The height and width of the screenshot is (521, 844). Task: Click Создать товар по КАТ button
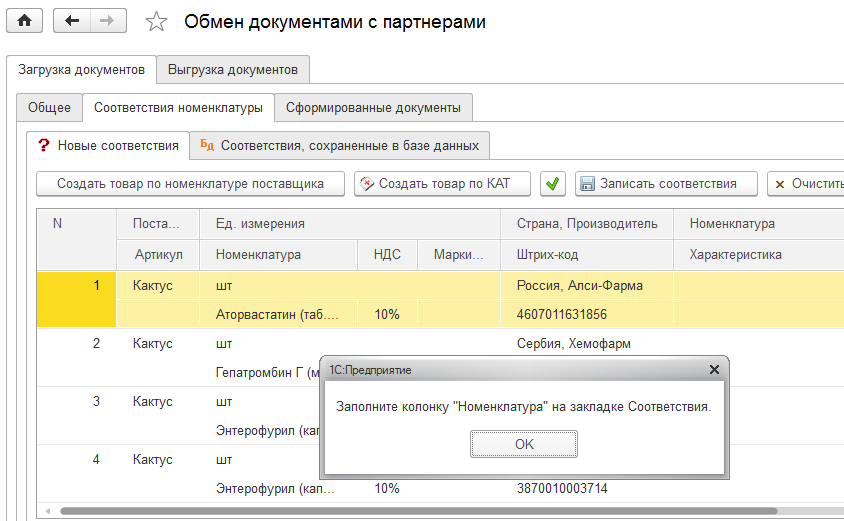pos(442,184)
